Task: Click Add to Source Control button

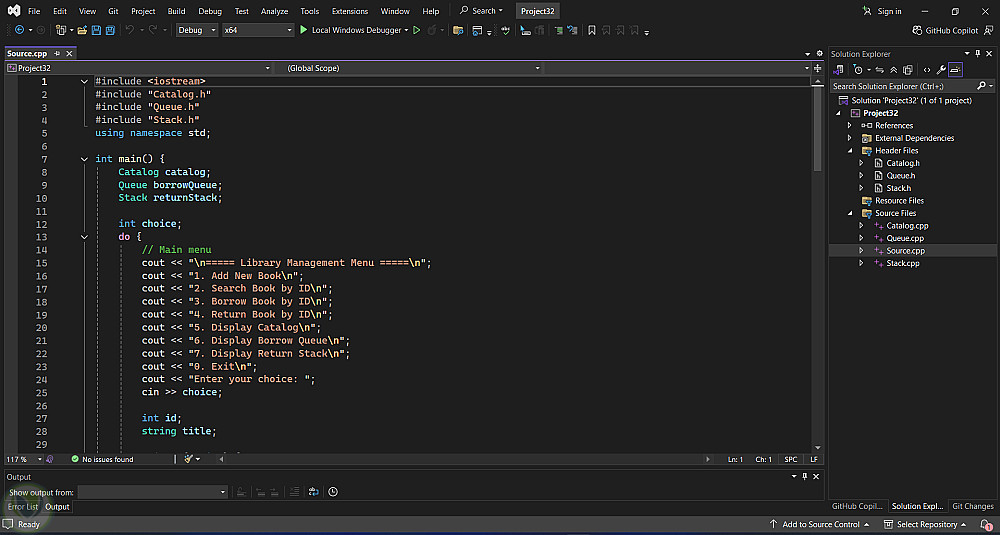Action: 820,524
